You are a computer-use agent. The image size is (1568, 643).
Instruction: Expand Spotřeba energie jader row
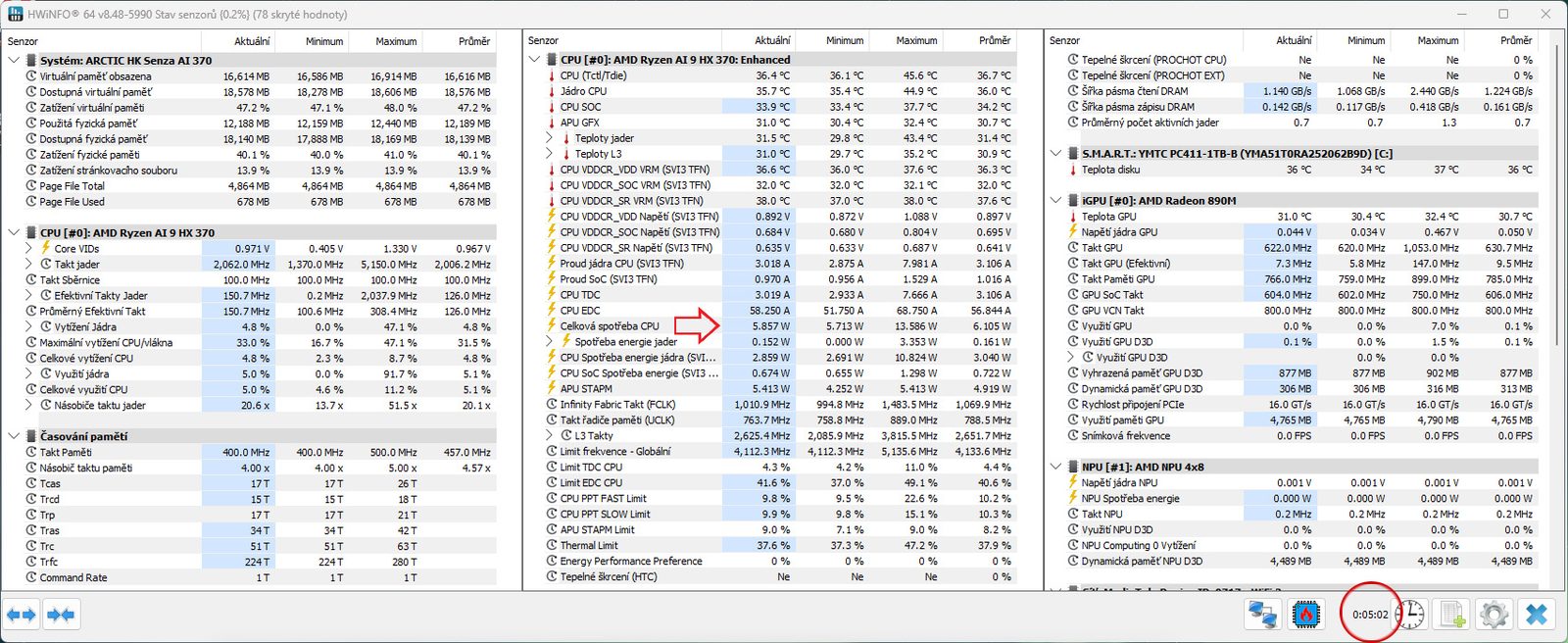550,342
